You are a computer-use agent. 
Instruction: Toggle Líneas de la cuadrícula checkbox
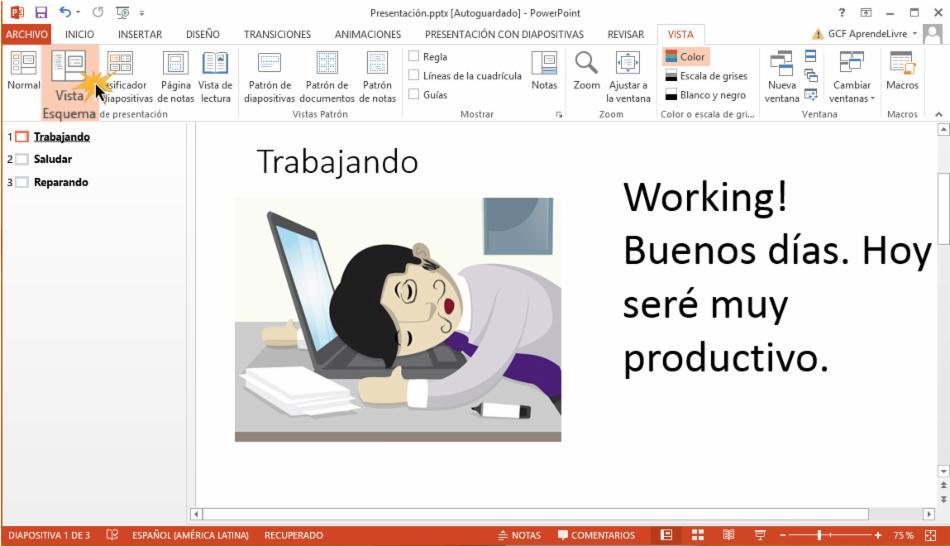[x=414, y=76]
